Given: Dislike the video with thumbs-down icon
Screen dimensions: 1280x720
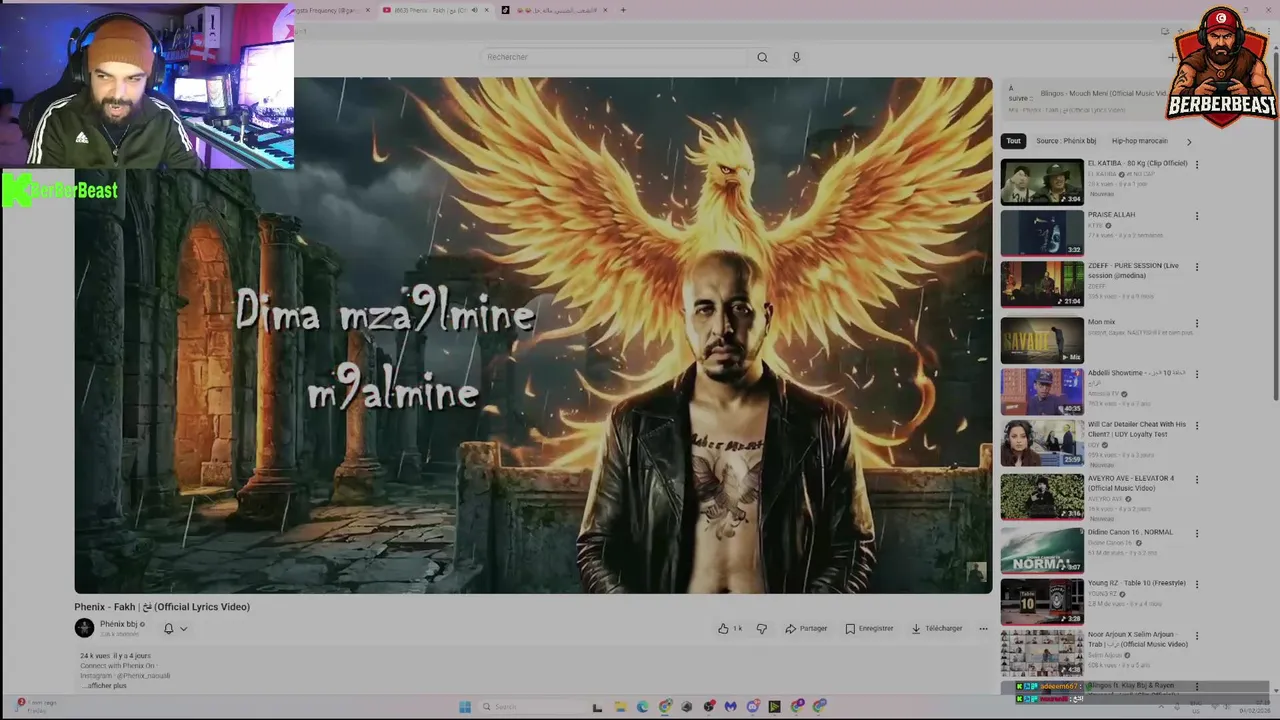Looking at the screenshot, I should (762, 628).
